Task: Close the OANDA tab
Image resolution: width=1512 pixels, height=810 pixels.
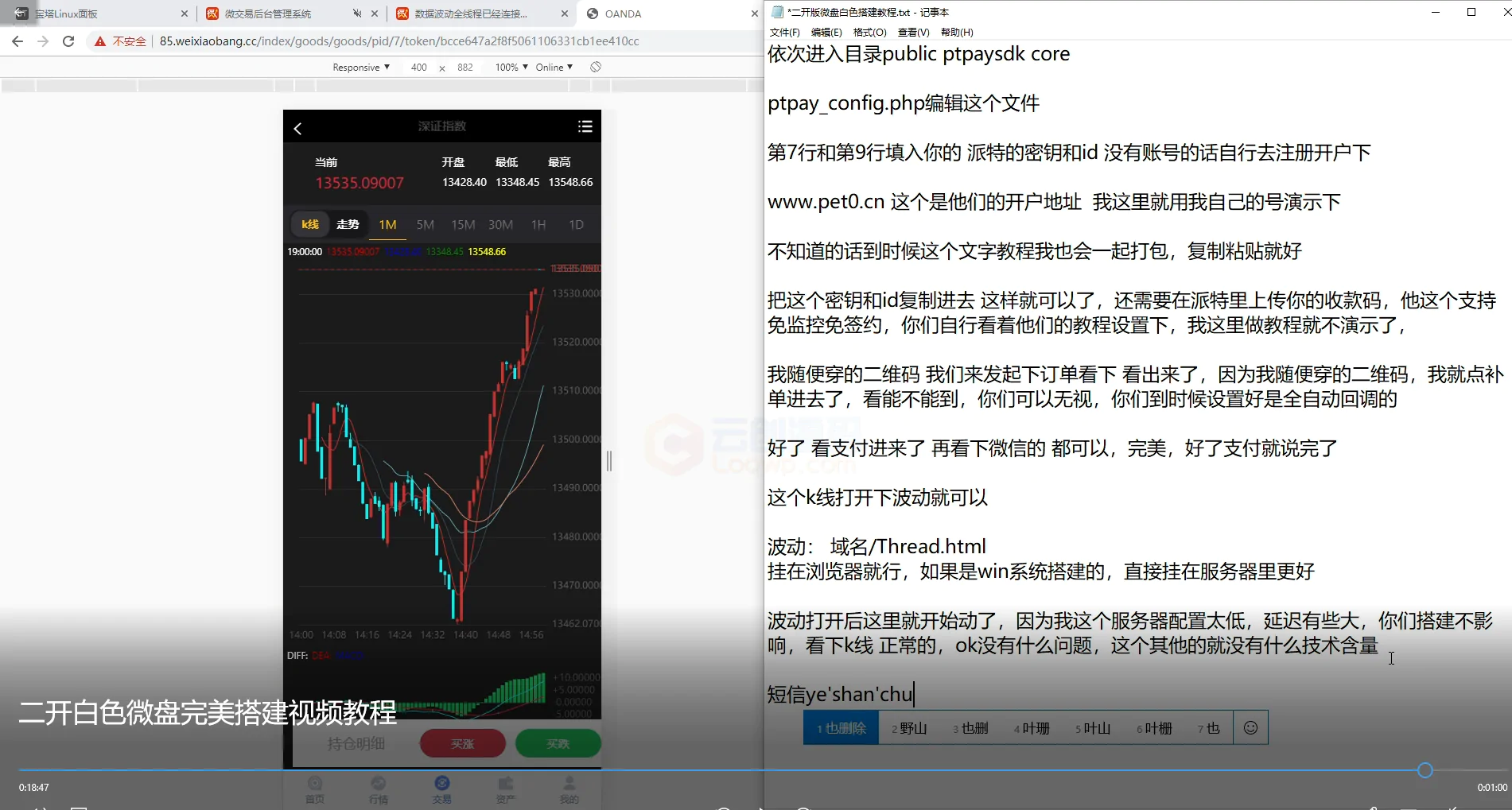Action: (x=755, y=14)
